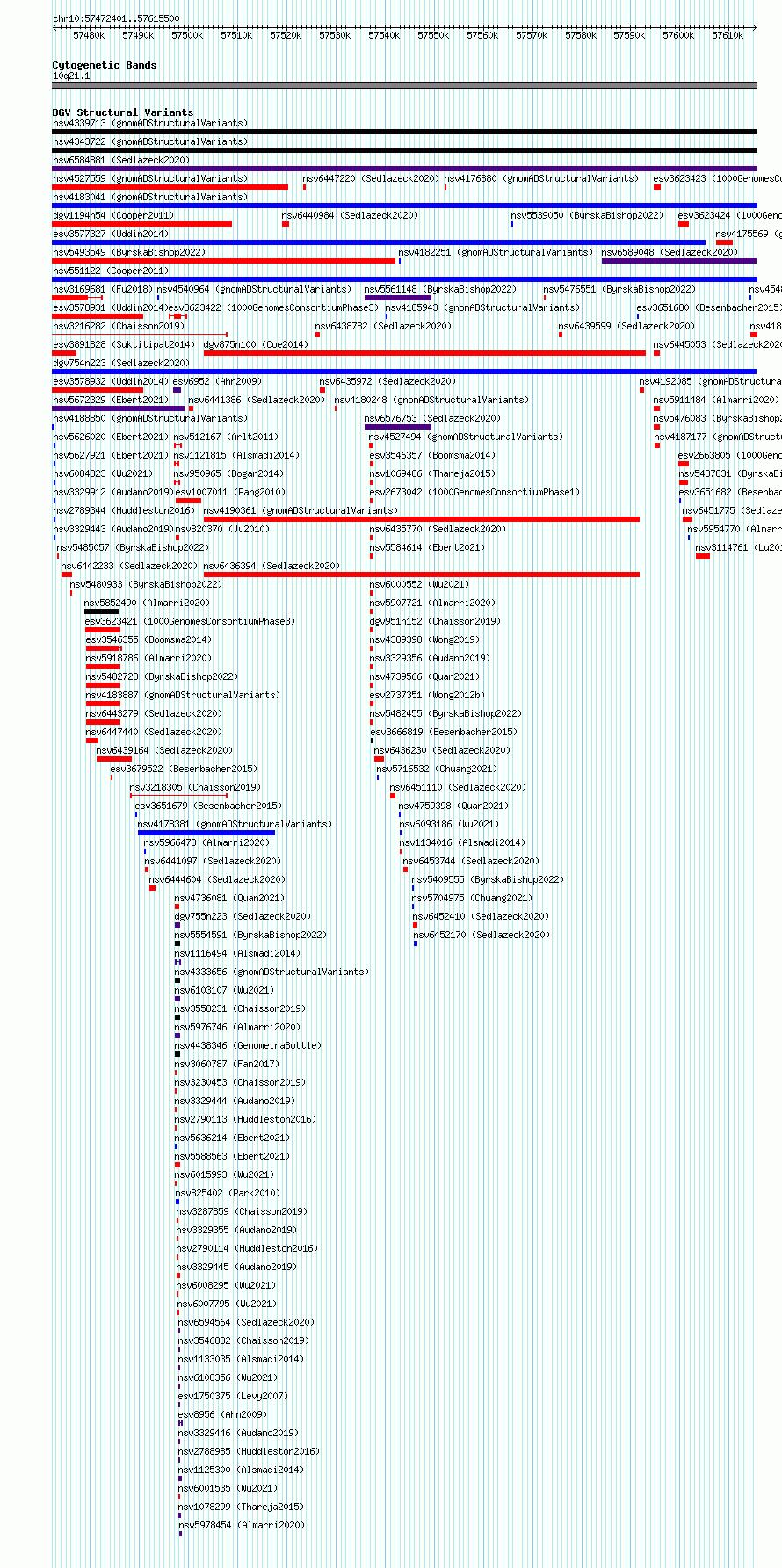Click purple bar below nsv6589048
The width and height of the screenshot is (782, 1568).
pyautogui.click(x=679, y=261)
